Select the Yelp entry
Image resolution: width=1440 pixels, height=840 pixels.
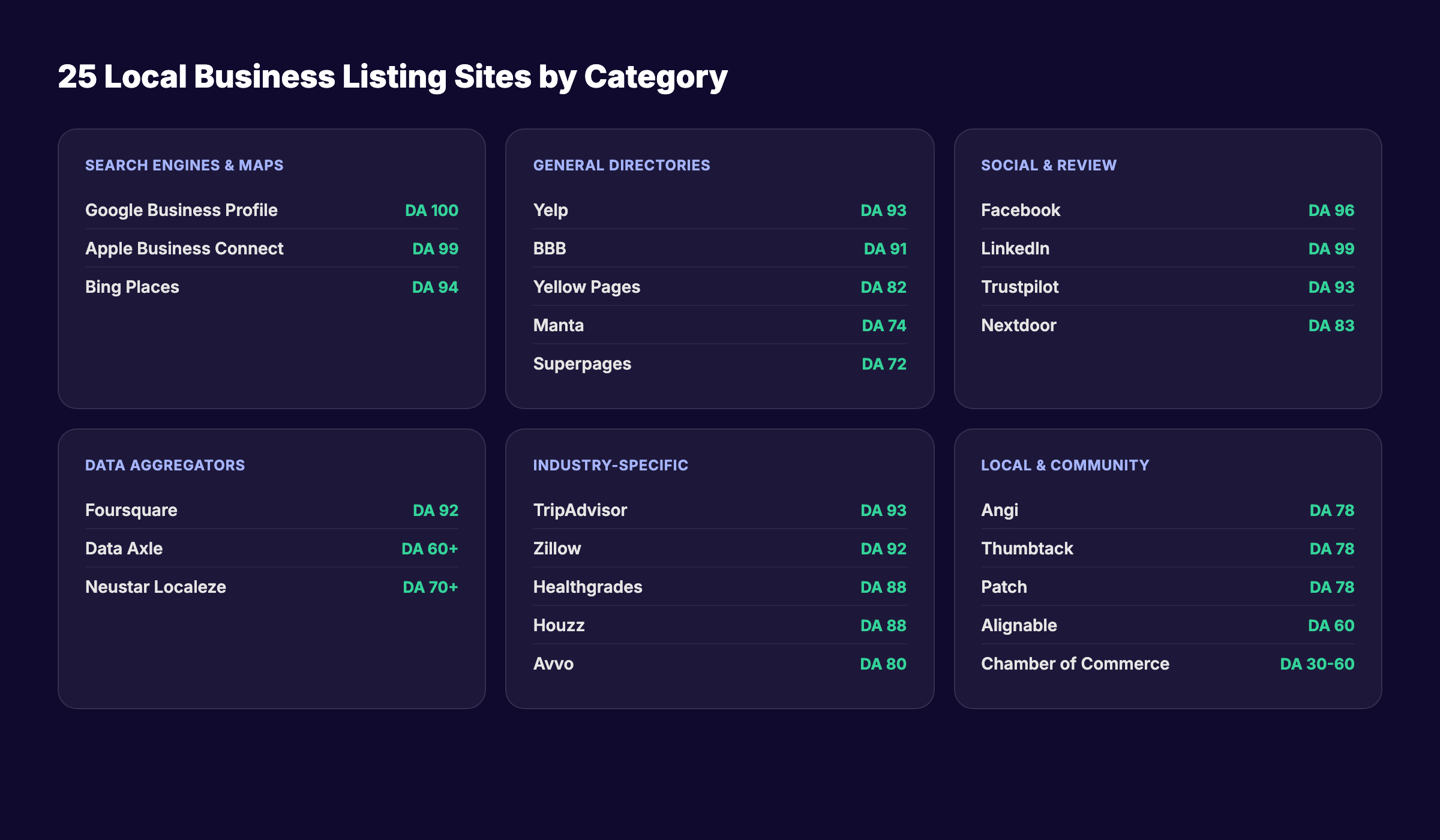tap(550, 210)
